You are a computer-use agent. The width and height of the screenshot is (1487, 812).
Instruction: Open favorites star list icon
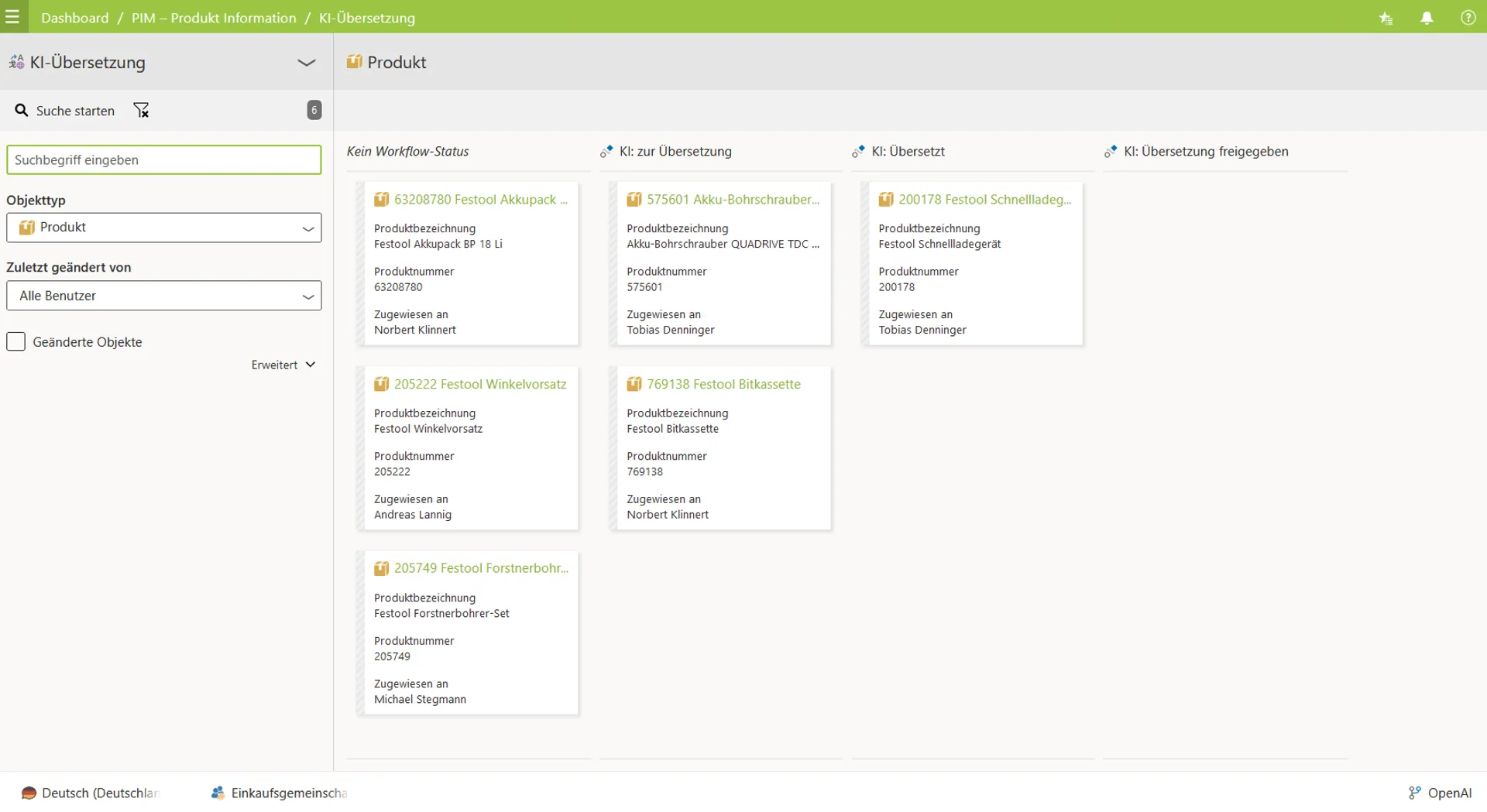(1386, 18)
